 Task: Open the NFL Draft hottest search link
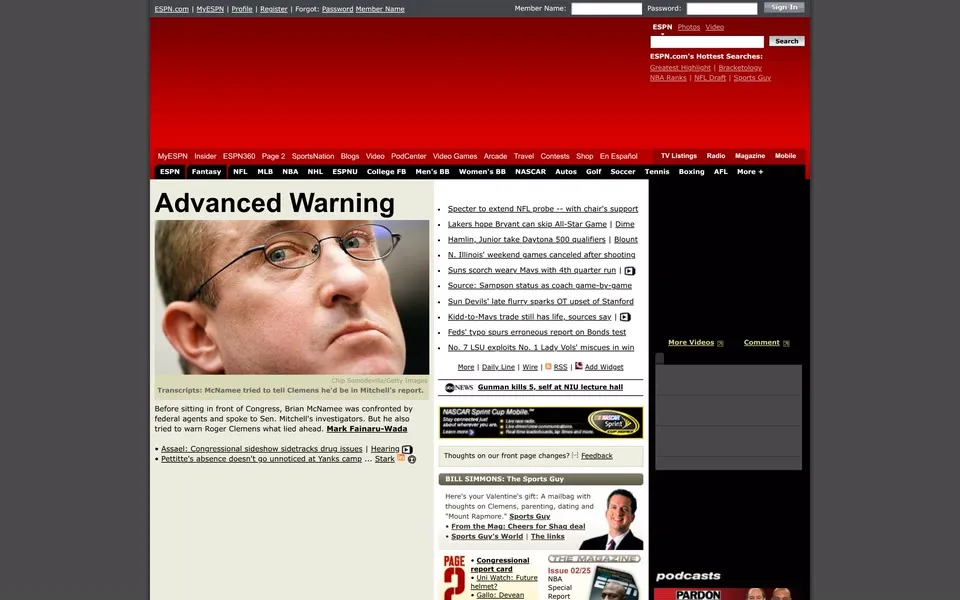pos(710,78)
